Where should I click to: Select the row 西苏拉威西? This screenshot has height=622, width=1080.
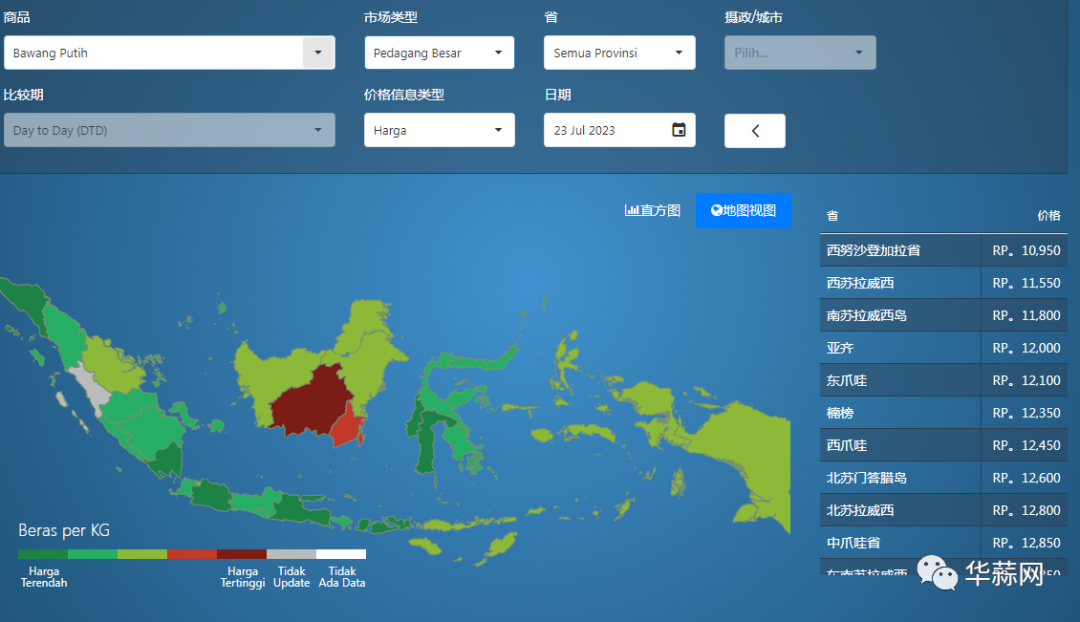pyautogui.click(x=944, y=283)
